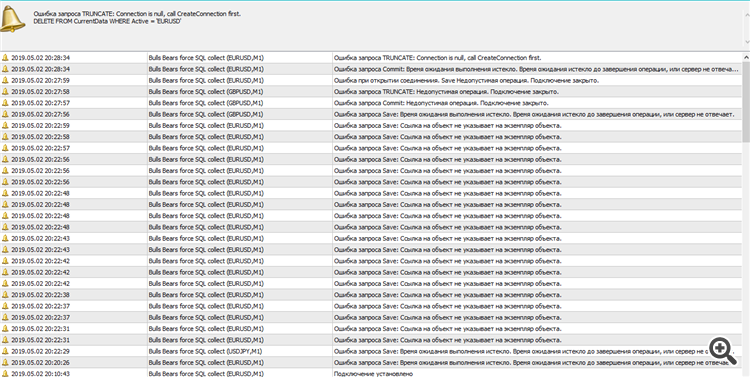The image size is (750, 377).
Task: Select row 'Ошибка при открытии соединения'
Action: 371,80
